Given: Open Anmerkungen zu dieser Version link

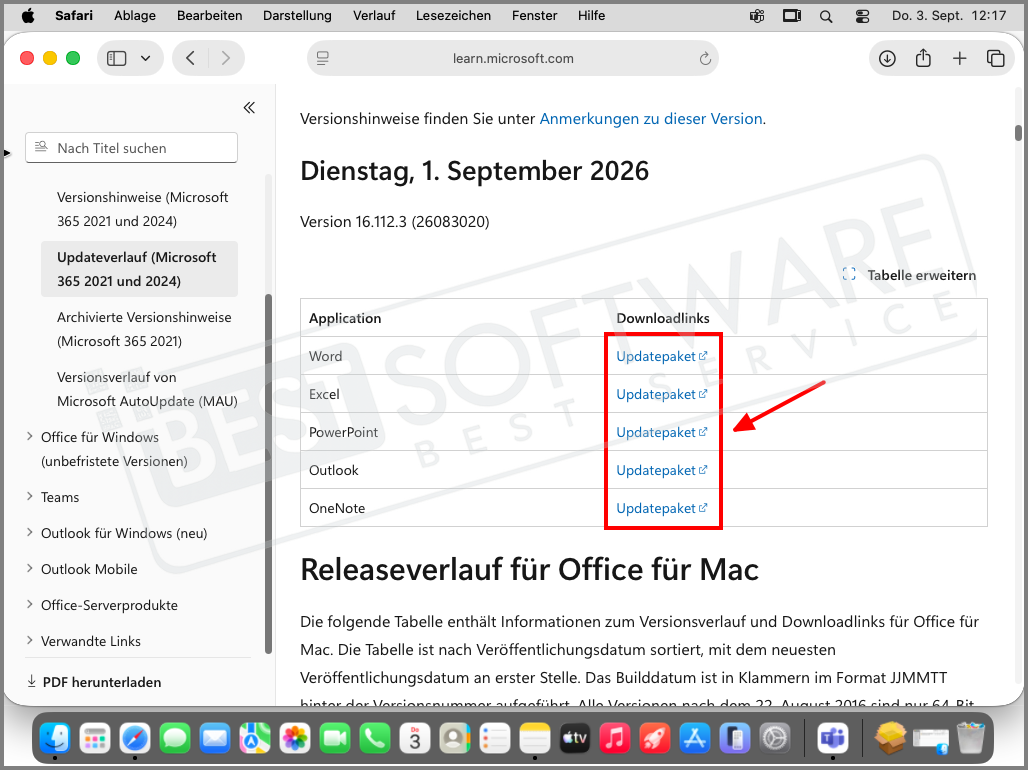Looking at the screenshot, I should pos(650,119).
